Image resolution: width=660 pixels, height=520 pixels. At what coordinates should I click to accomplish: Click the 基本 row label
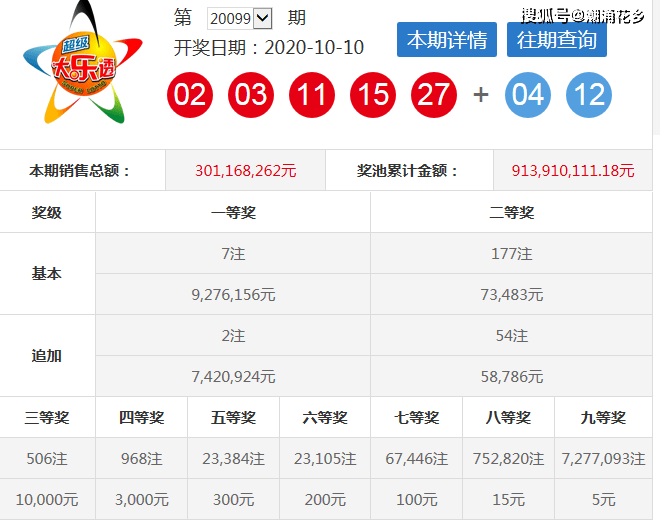pos(47,274)
